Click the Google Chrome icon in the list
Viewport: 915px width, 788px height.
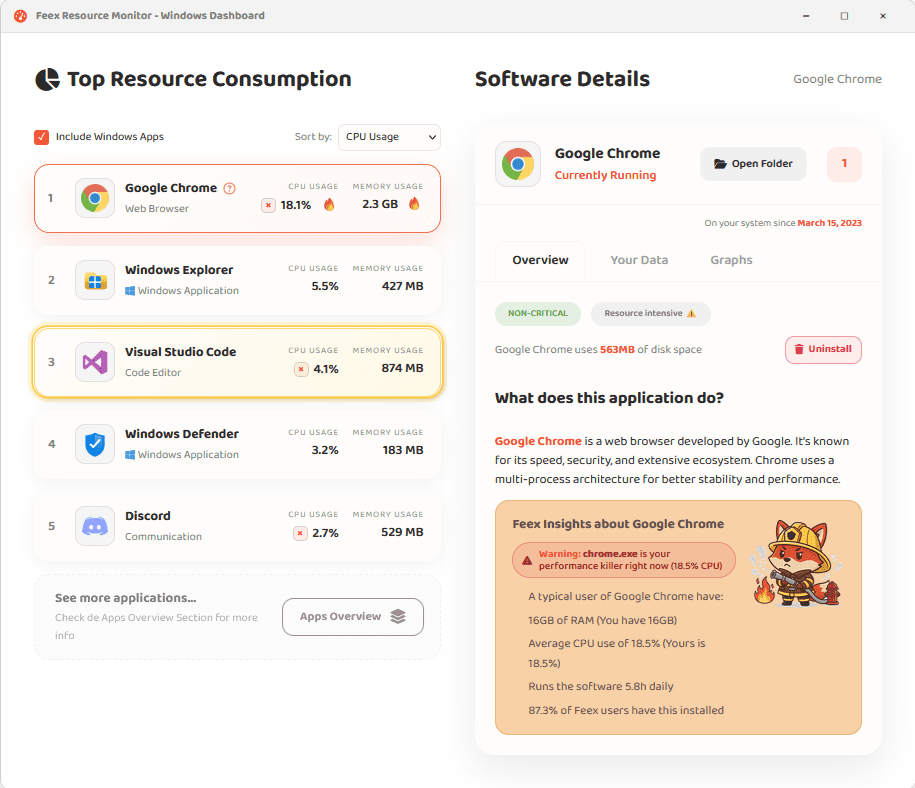tap(95, 198)
